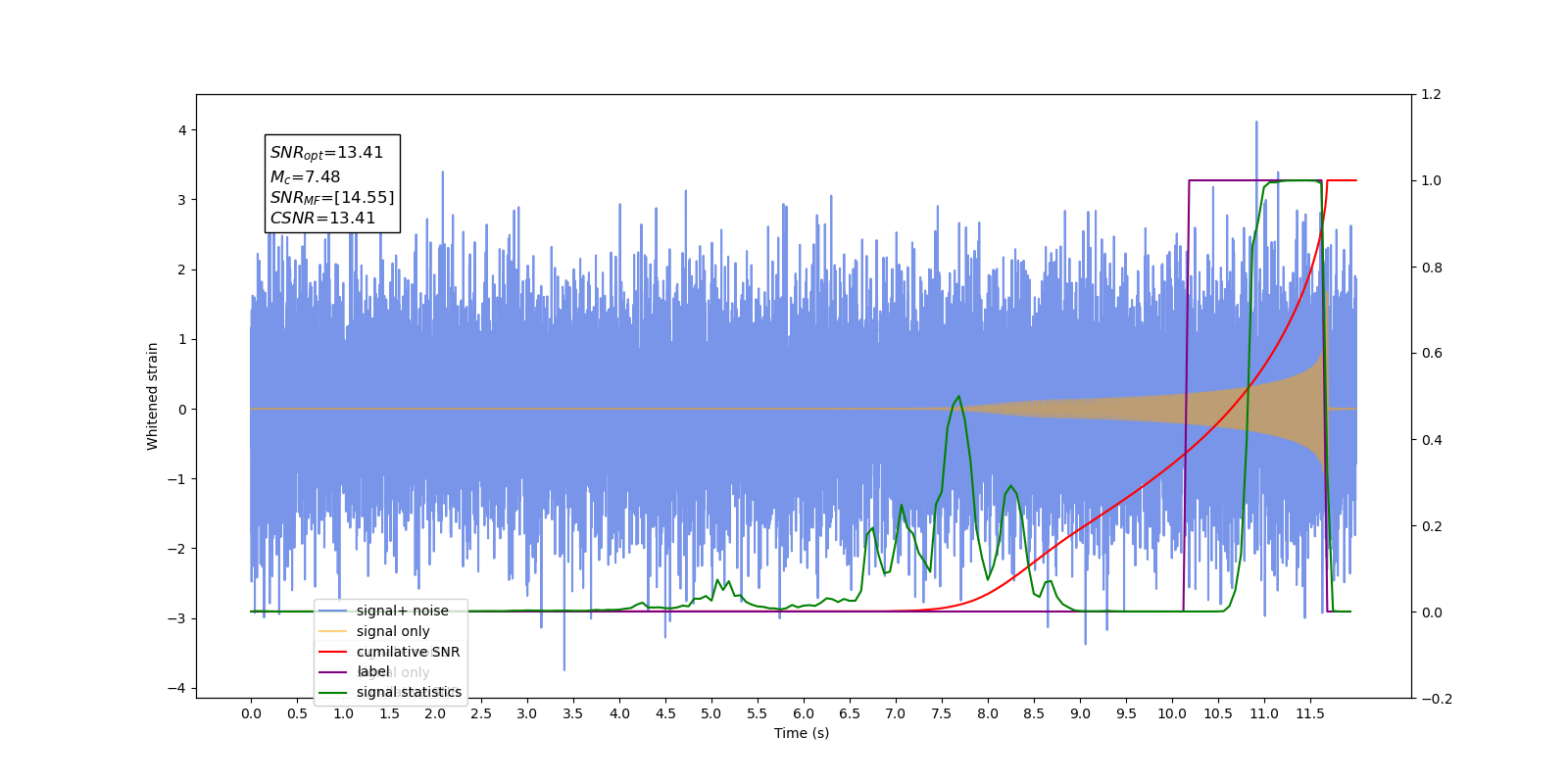This screenshot has height=784, width=1568.
Task: Click the Mc=7.48 annotation text
Action: coord(305,176)
